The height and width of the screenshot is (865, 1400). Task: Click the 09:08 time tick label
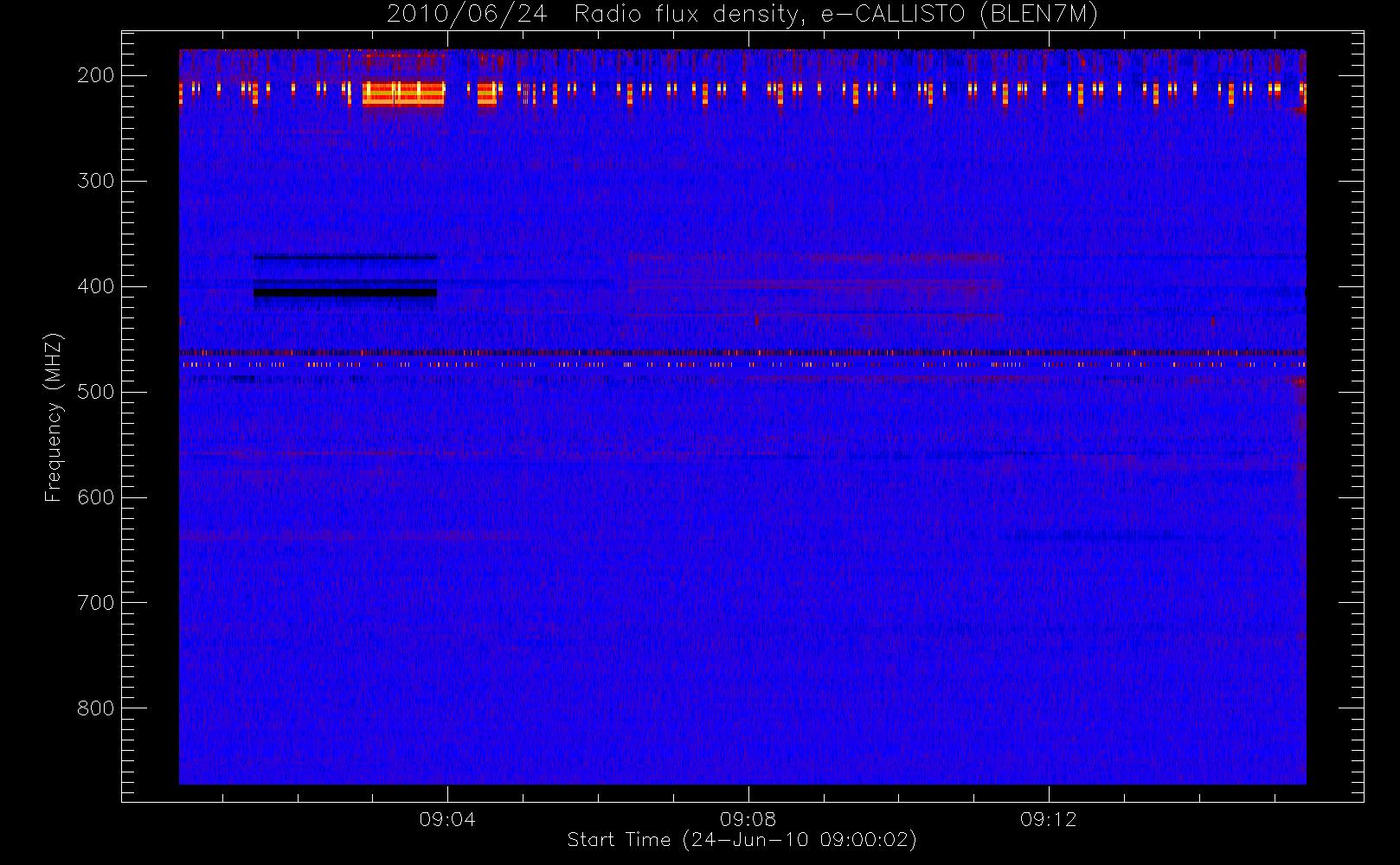pyautogui.click(x=748, y=819)
